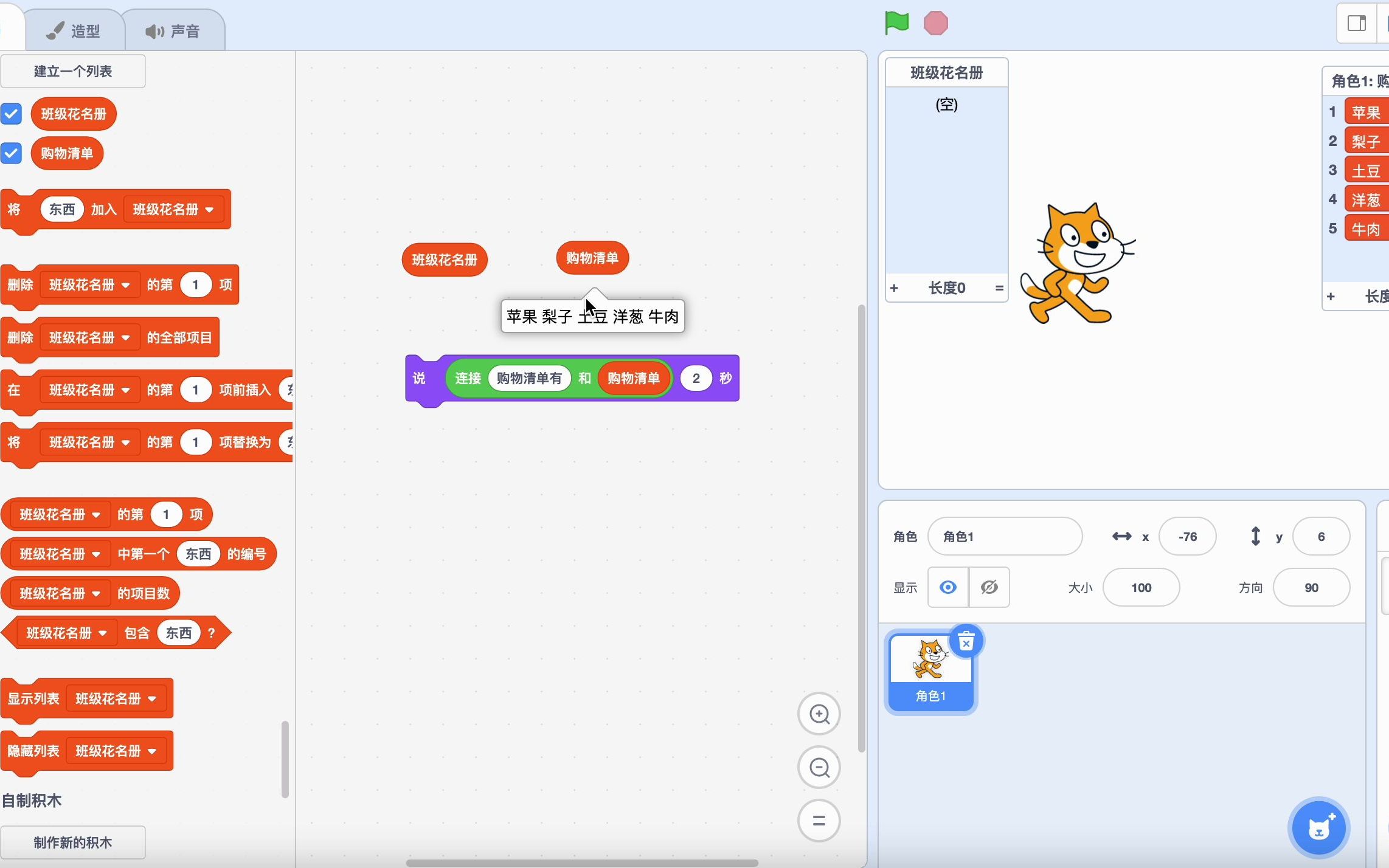Open list dropdown in 删除 first item block

click(126, 284)
